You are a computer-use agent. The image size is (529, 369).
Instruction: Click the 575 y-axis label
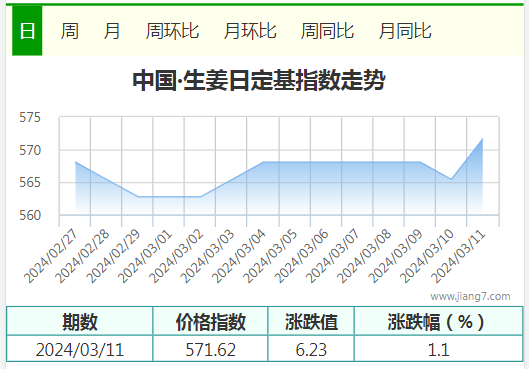(x=30, y=117)
